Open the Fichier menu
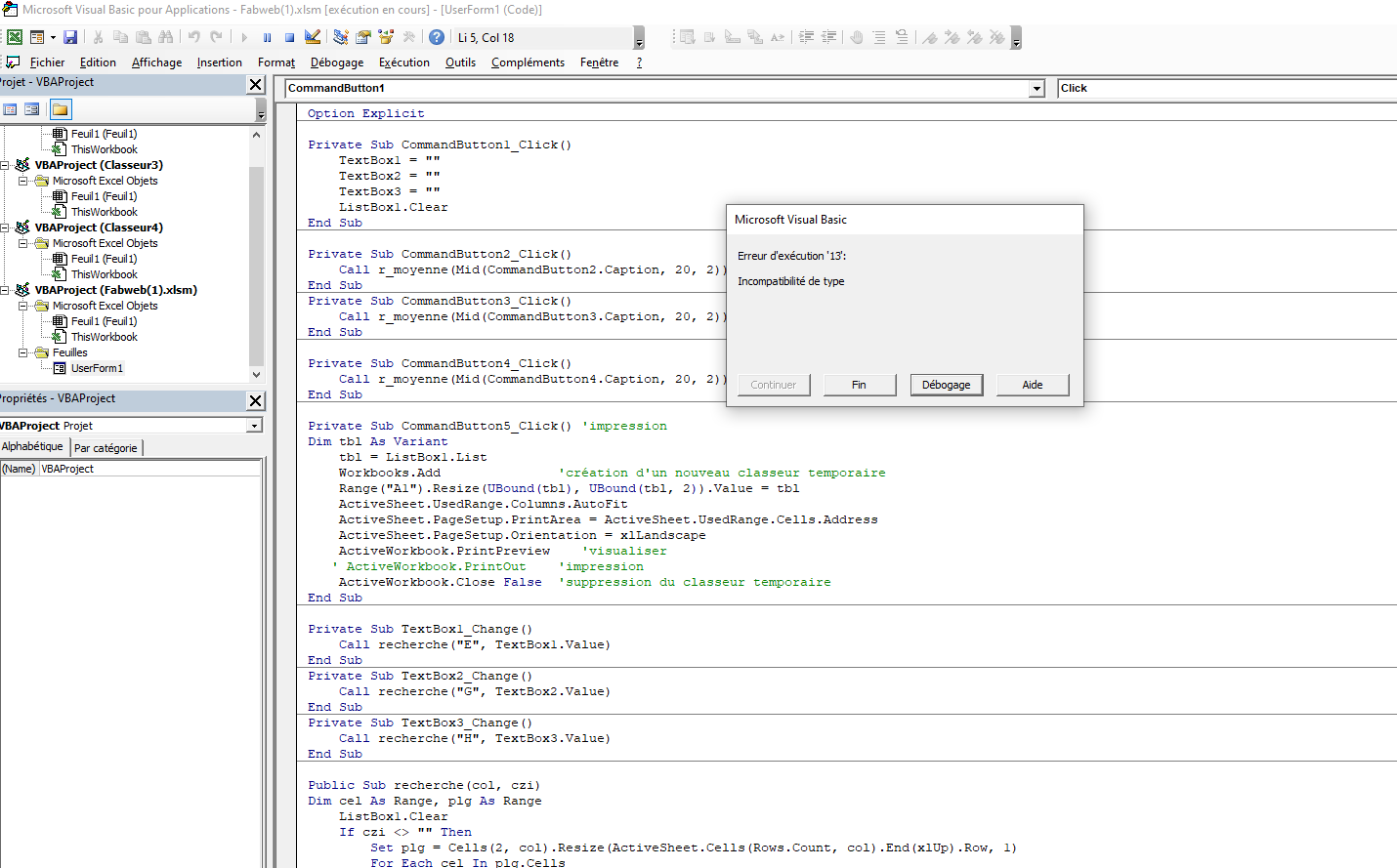 click(x=47, y=62)
